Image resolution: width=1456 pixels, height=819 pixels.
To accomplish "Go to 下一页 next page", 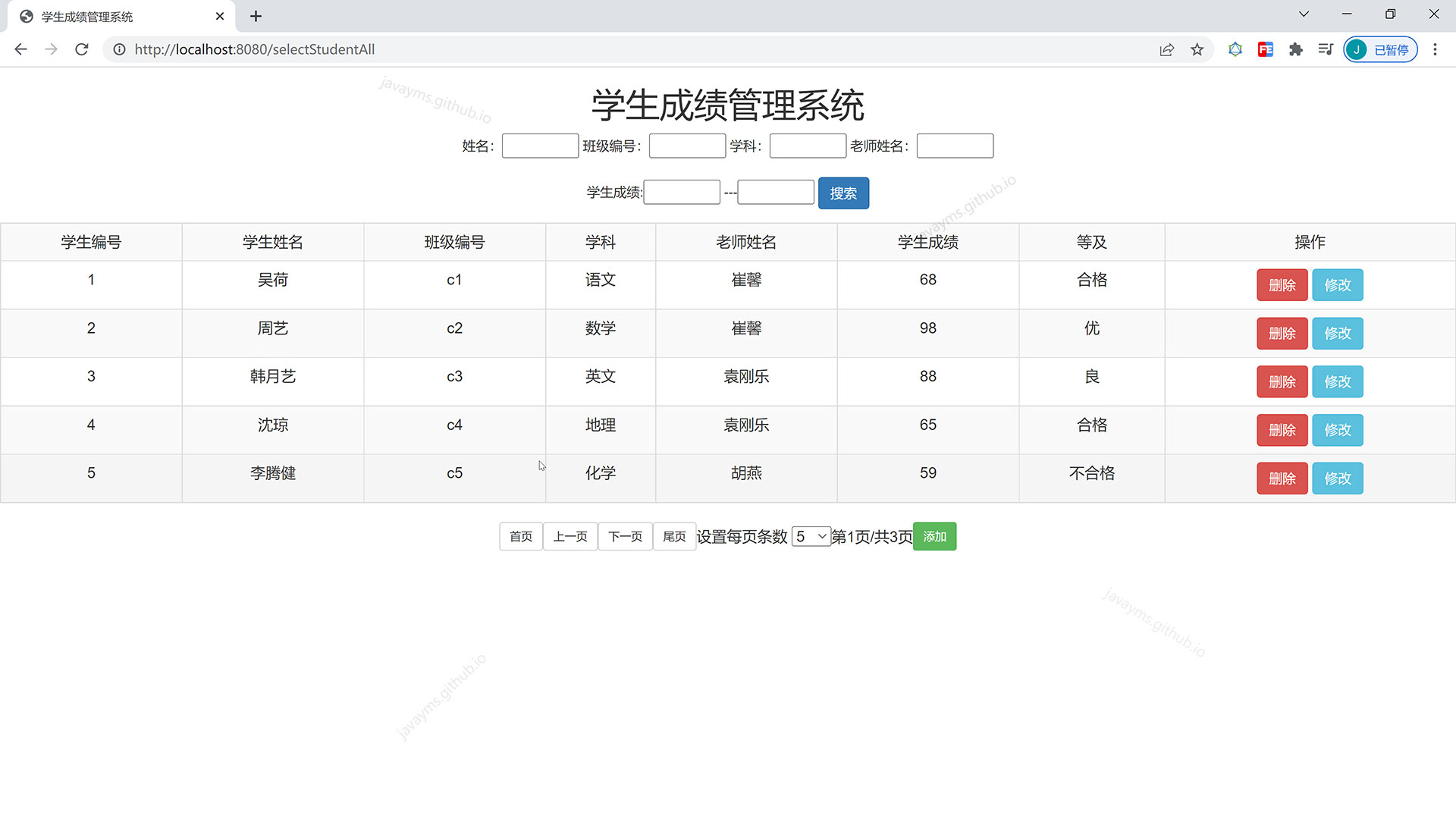I will (626, 536).
